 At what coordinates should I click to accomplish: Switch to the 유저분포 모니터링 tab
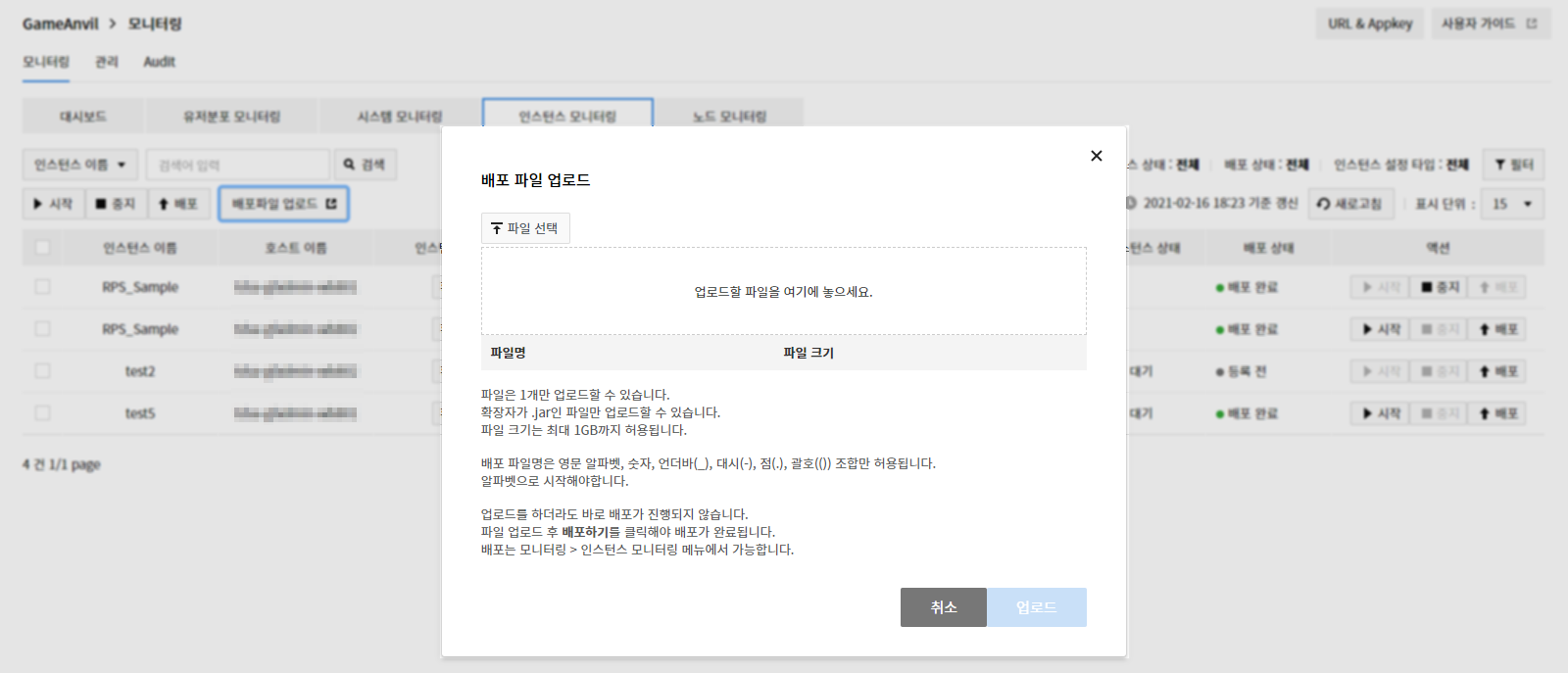point(231,116)
